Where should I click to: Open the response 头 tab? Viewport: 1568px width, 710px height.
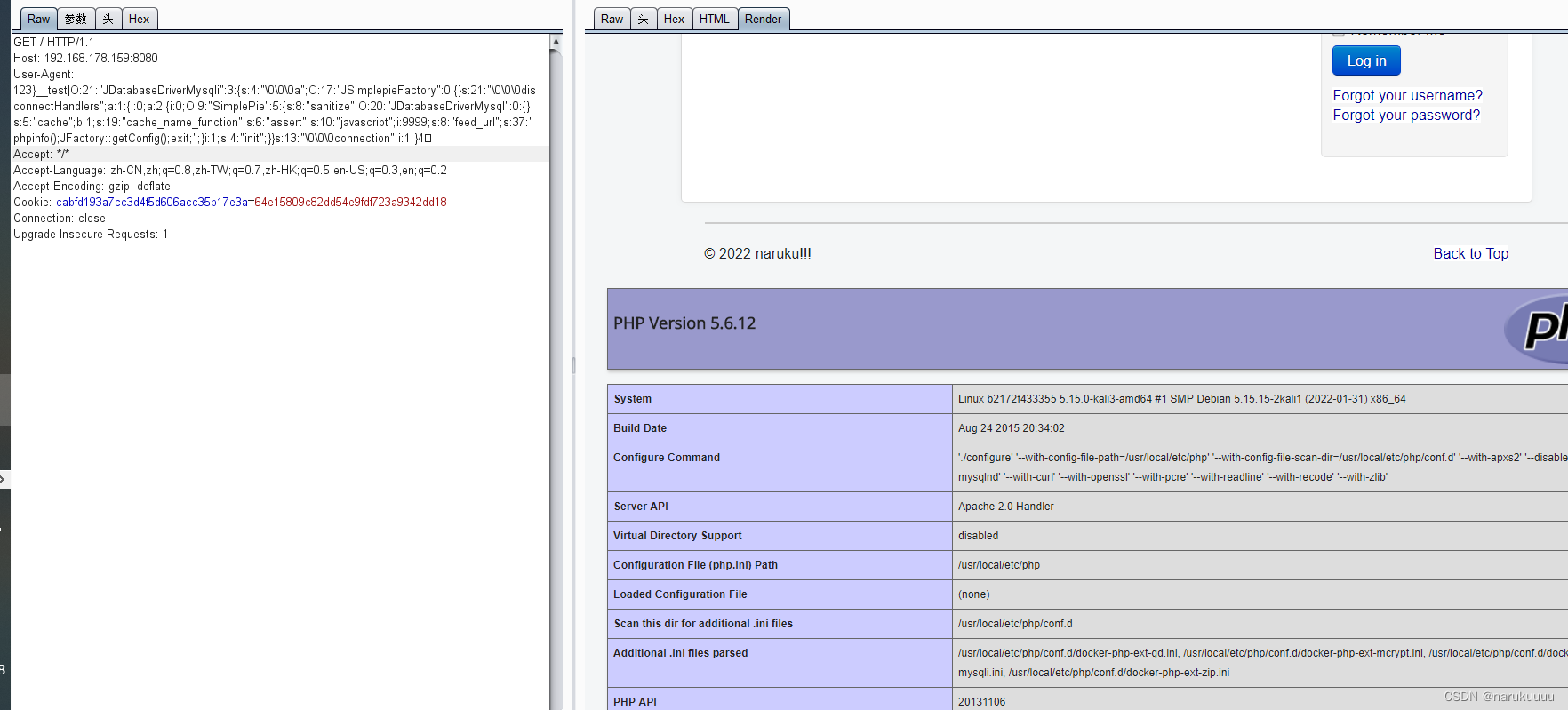[644, 19]
